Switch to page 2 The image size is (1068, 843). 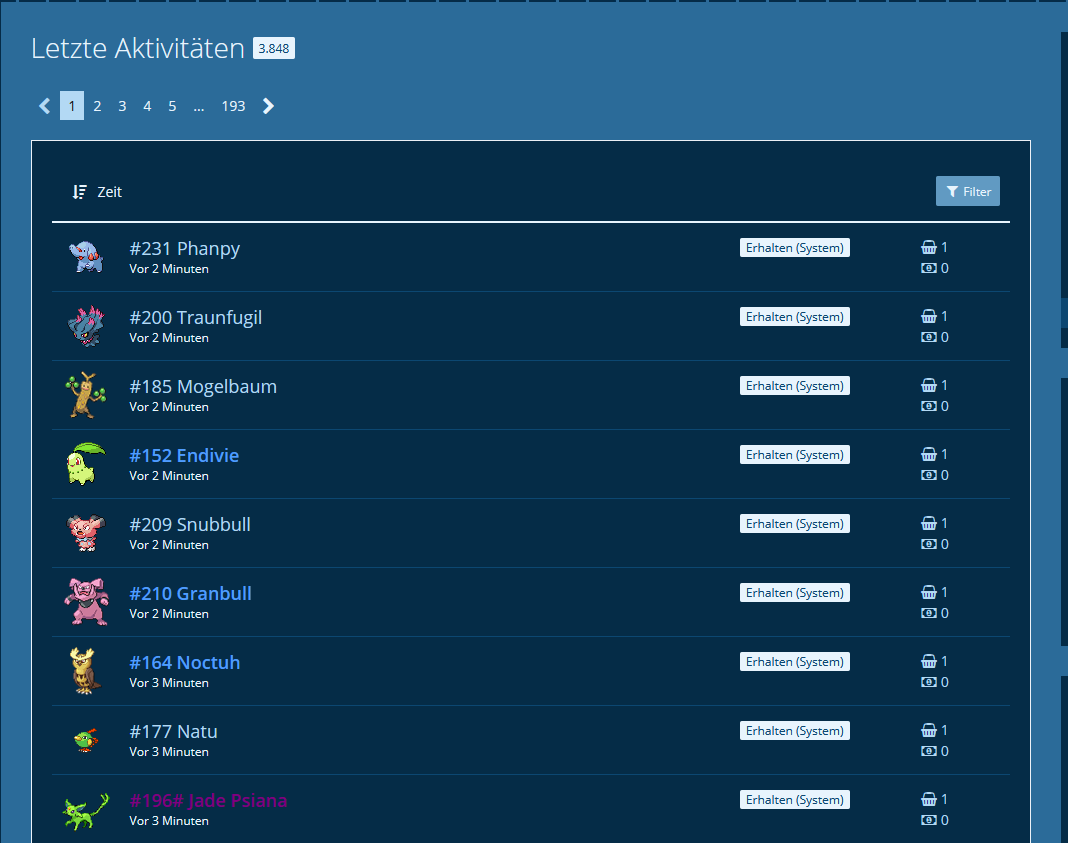97,106
